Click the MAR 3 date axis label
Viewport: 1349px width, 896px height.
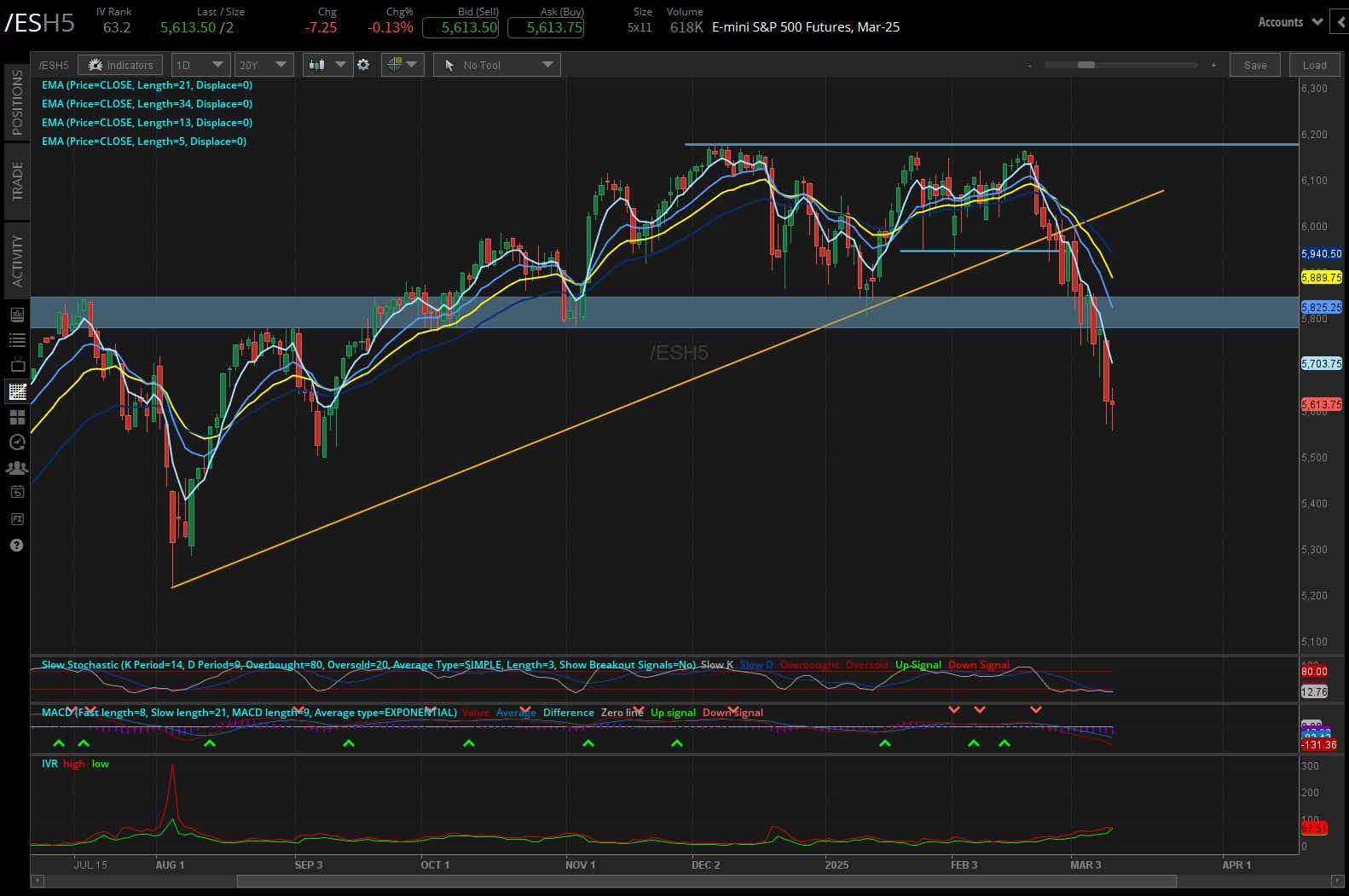(1086, 864)
